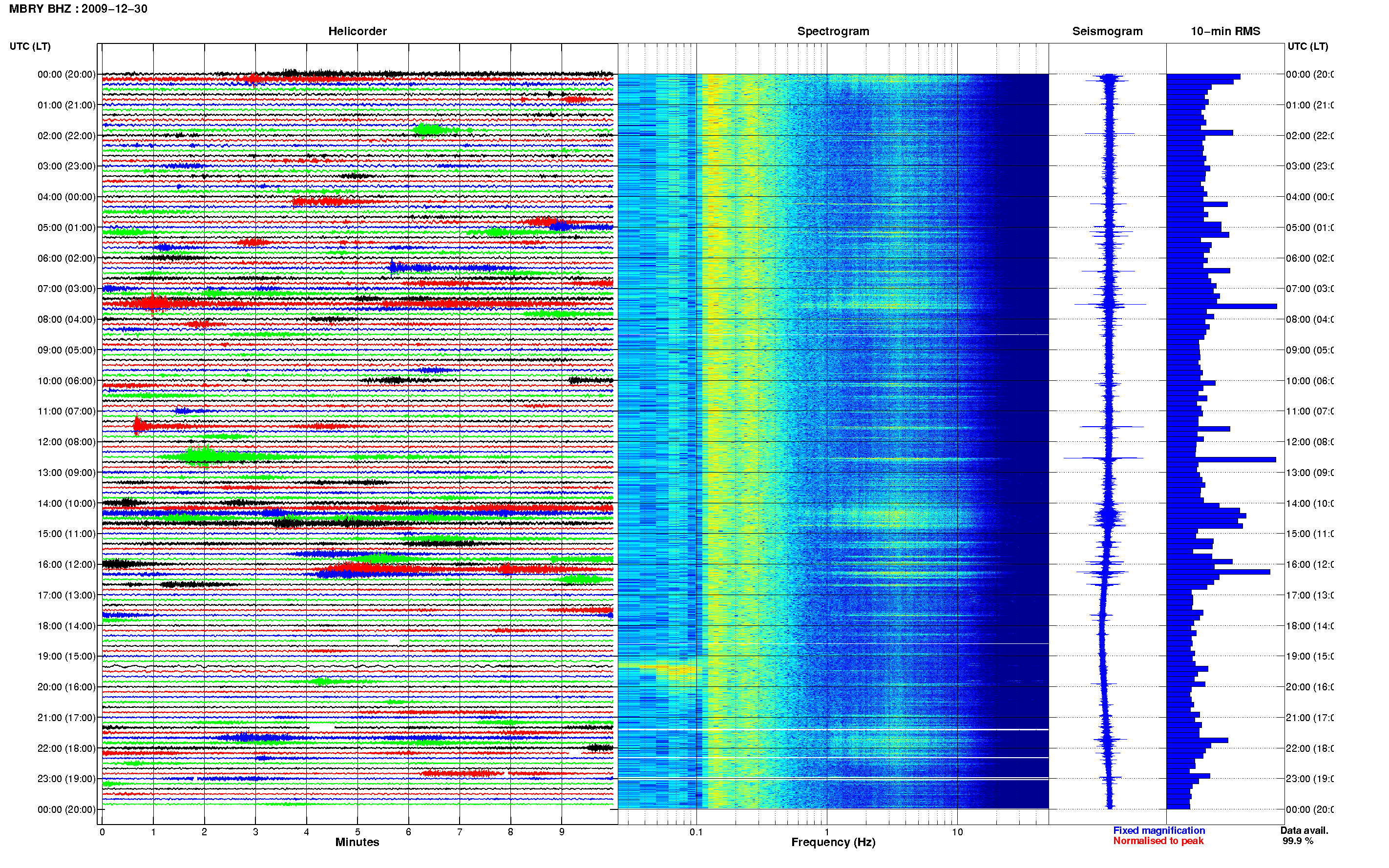Click Helicorder time label 14:00 (10:00)
The height and width of the screenshot is (868, 1389).
tap(66, 503)
